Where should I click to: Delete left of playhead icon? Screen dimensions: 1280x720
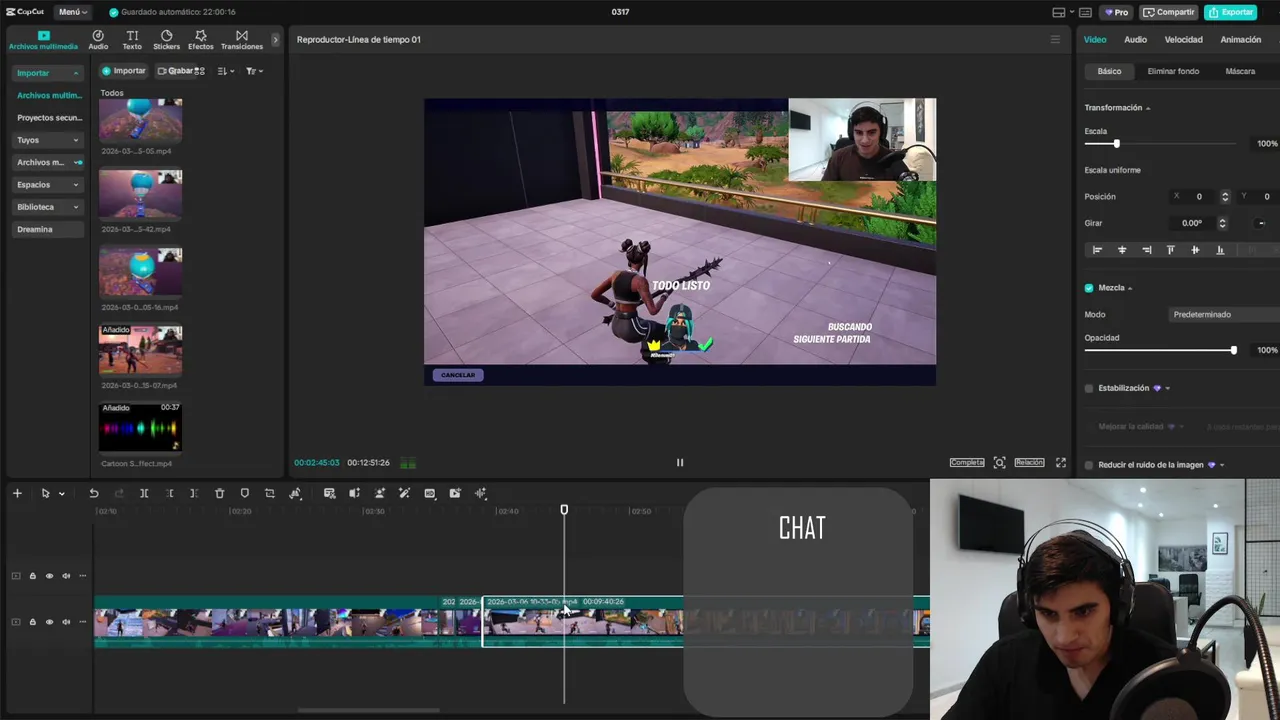pos(169,493)
